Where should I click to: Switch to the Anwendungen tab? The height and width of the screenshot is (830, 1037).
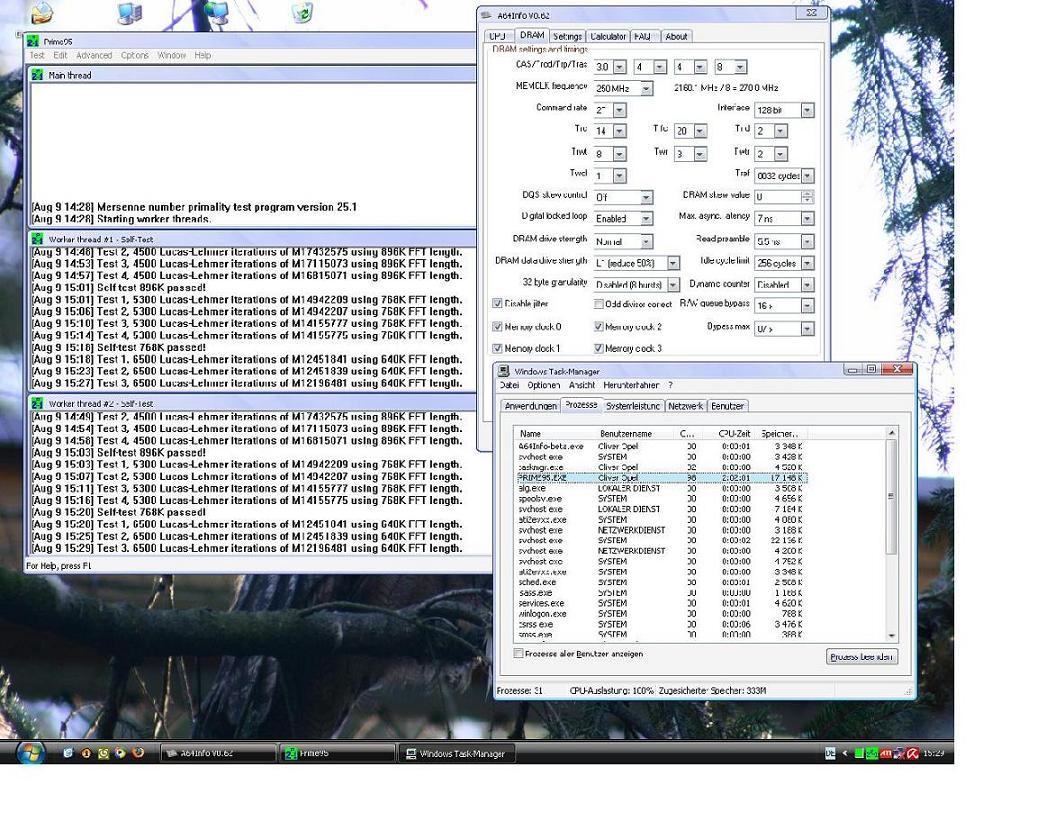(x=530, y=406)
